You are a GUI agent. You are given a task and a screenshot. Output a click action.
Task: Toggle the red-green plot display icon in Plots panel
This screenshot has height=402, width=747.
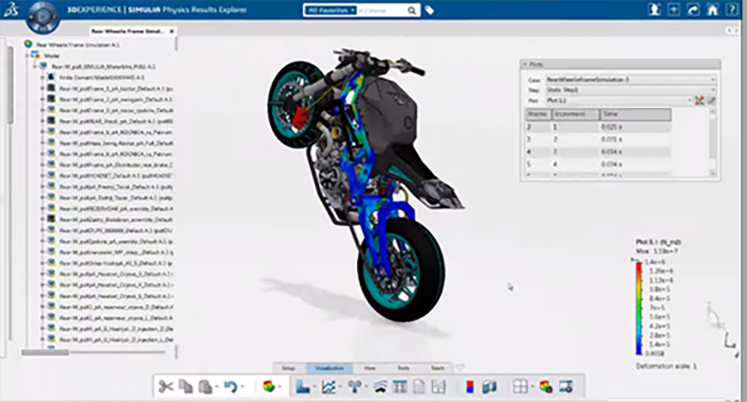click(700, 100)
